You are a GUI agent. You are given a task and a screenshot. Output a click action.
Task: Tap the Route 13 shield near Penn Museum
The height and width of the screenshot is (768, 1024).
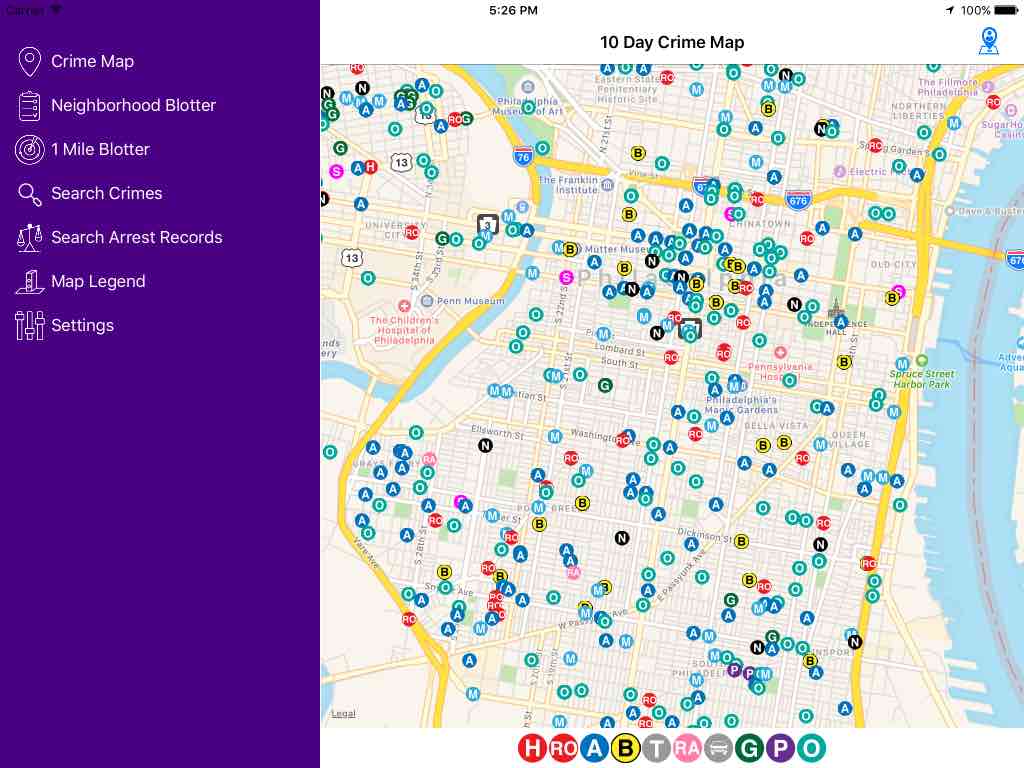[x=352, y=258]
